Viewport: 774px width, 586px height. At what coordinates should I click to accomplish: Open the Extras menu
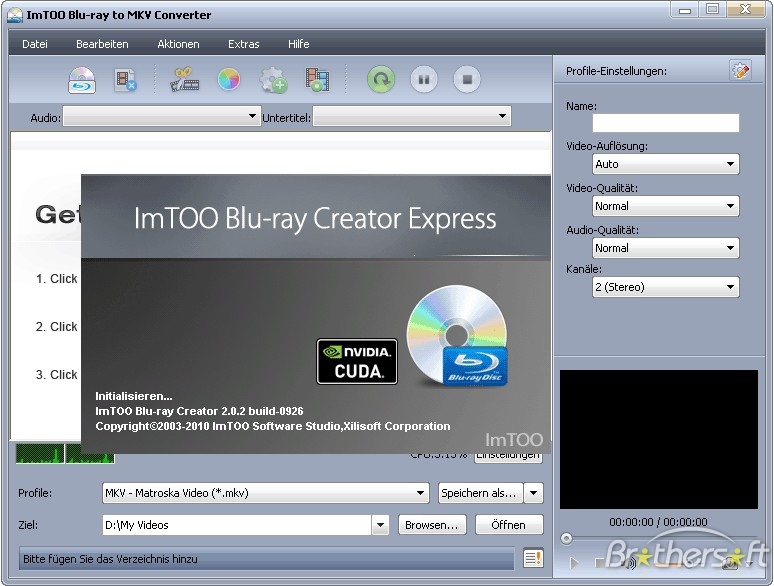243,44
